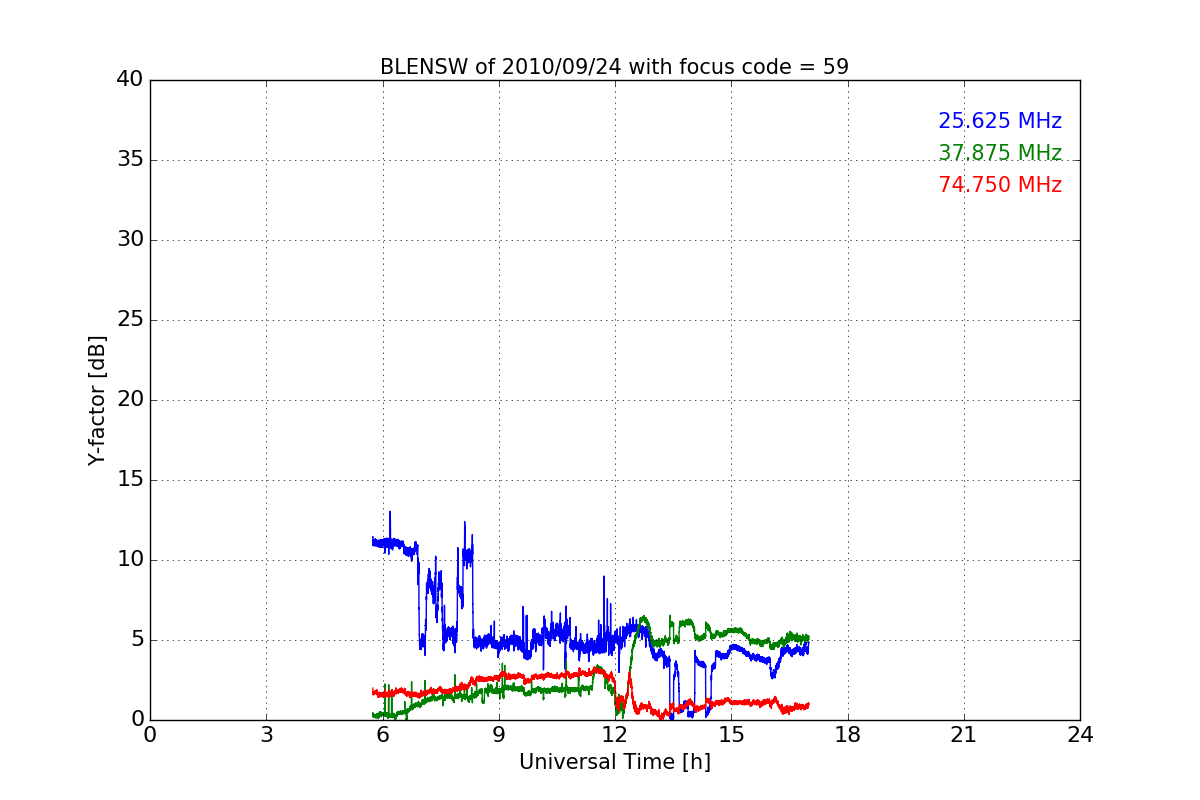The height and width of the screenshot is (800, 1200).
Task: Select the blue '25.625 MHz' legend label
Action: click(x=1000, y=121)
